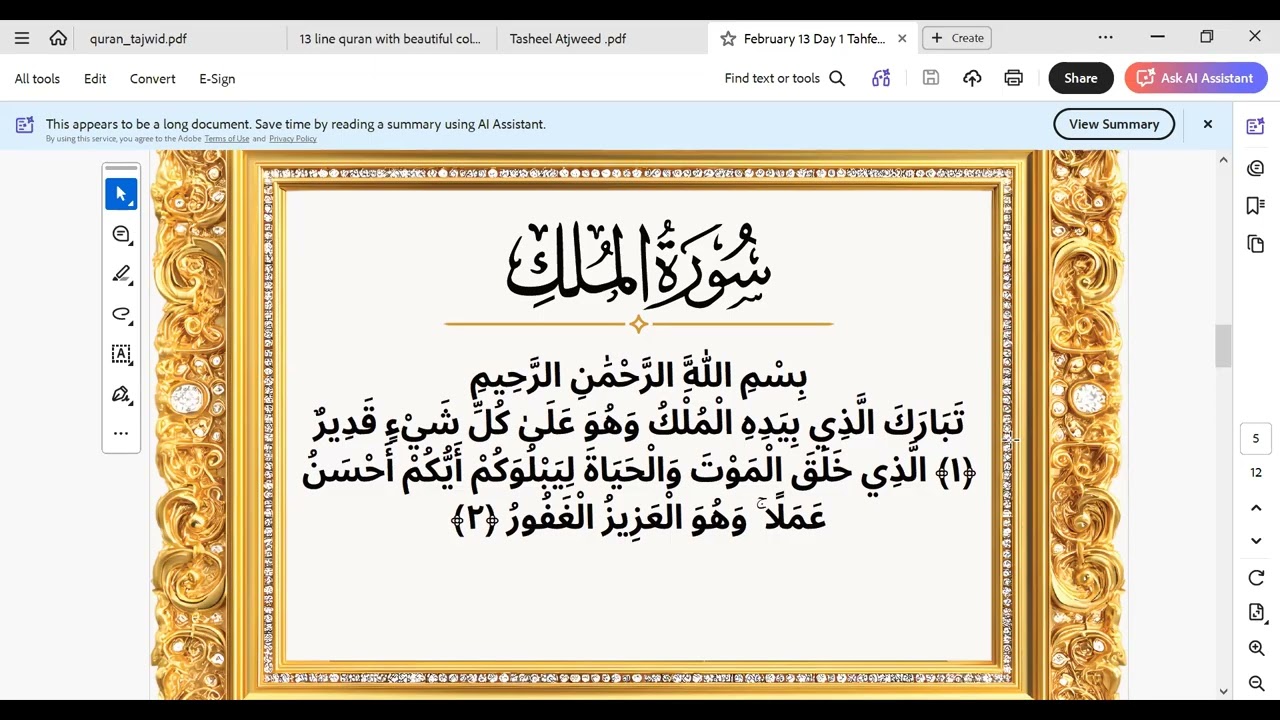Choose the Highlight pen tool
Image resolution: width=1280 pixels, height=720 pixels.
pos(121,274)
